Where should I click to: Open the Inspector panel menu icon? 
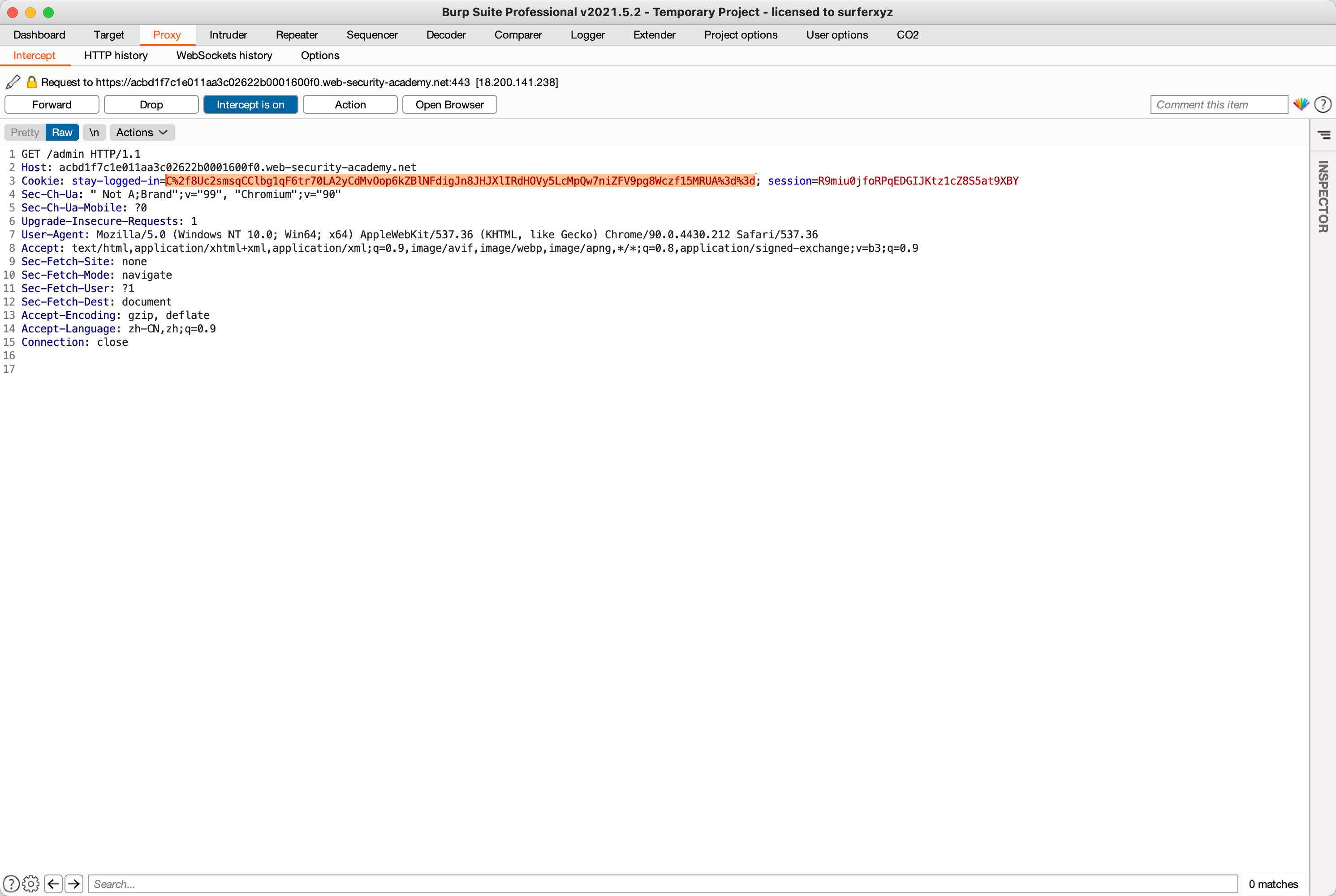point(1323,135)
